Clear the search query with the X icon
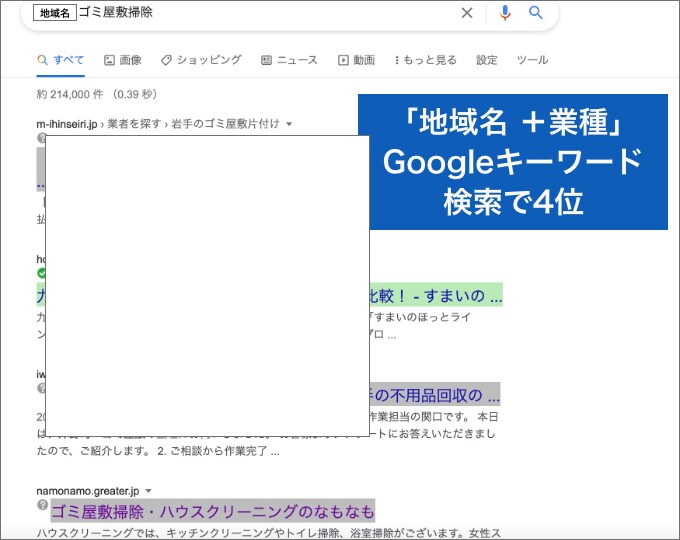This screenshot has width=680, height=540. (x=467, y=13)
